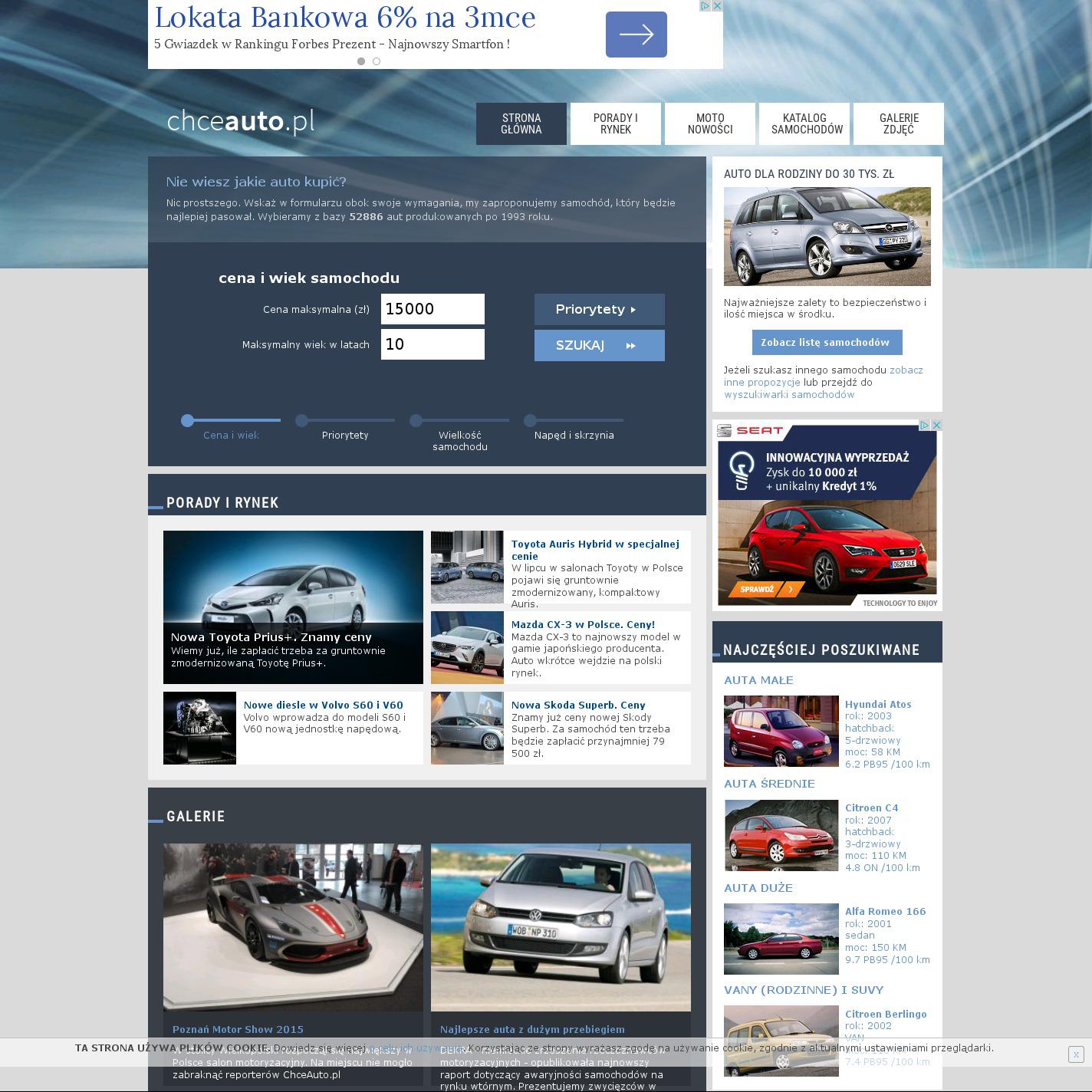The width and height of the screenshot is (1092, 1092).
Task: Click the arrow button in the bank ad
Action: coord(636,35)
